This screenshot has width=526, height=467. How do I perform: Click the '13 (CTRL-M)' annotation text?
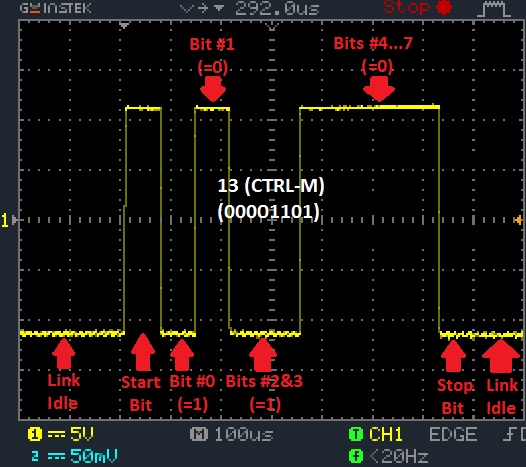[271, 186]
